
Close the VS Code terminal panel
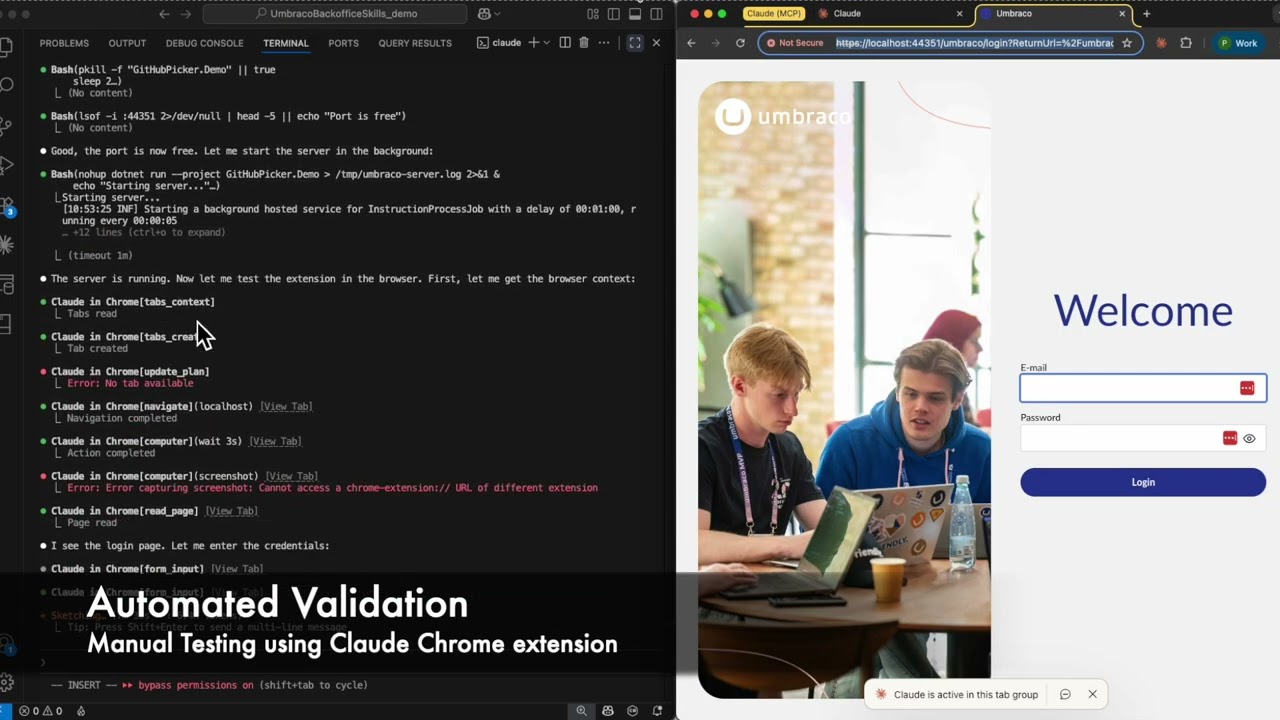tap(656, 43)
